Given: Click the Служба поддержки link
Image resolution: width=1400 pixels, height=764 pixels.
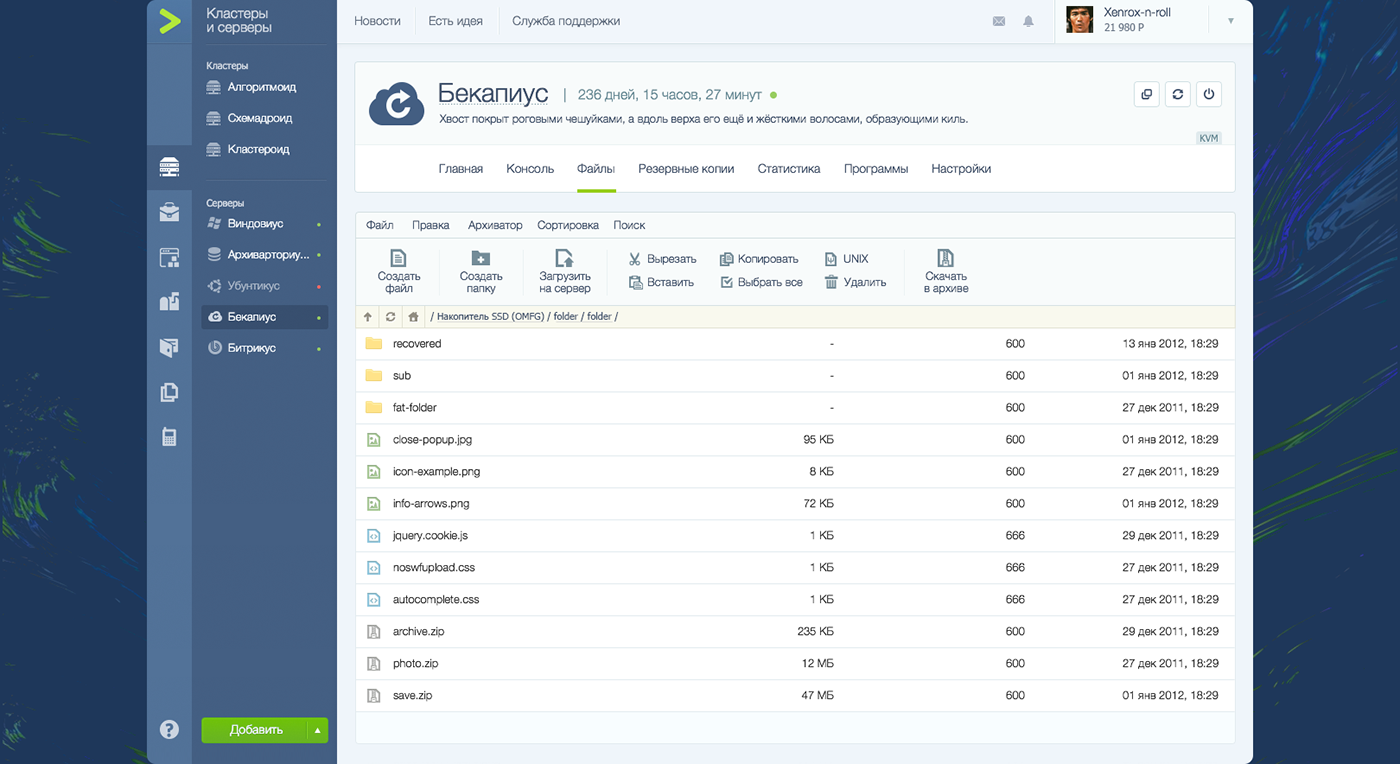Looking at the screenshot, I should click(x=565, y=20).
